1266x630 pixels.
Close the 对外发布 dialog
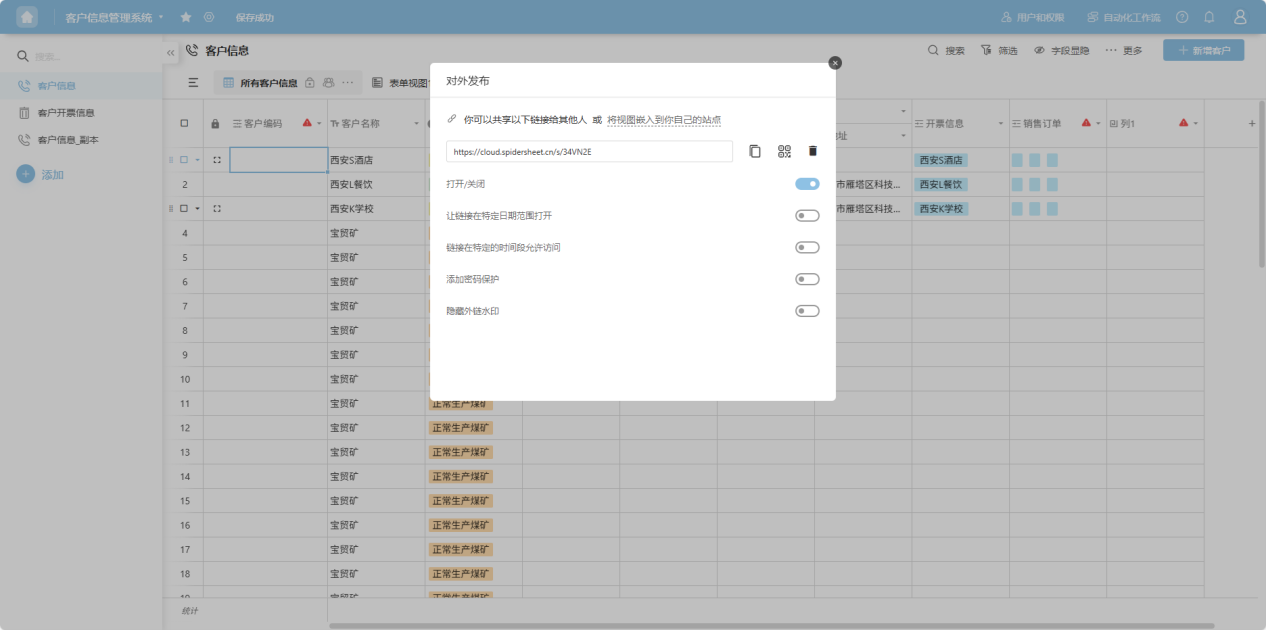pos(835,63)
